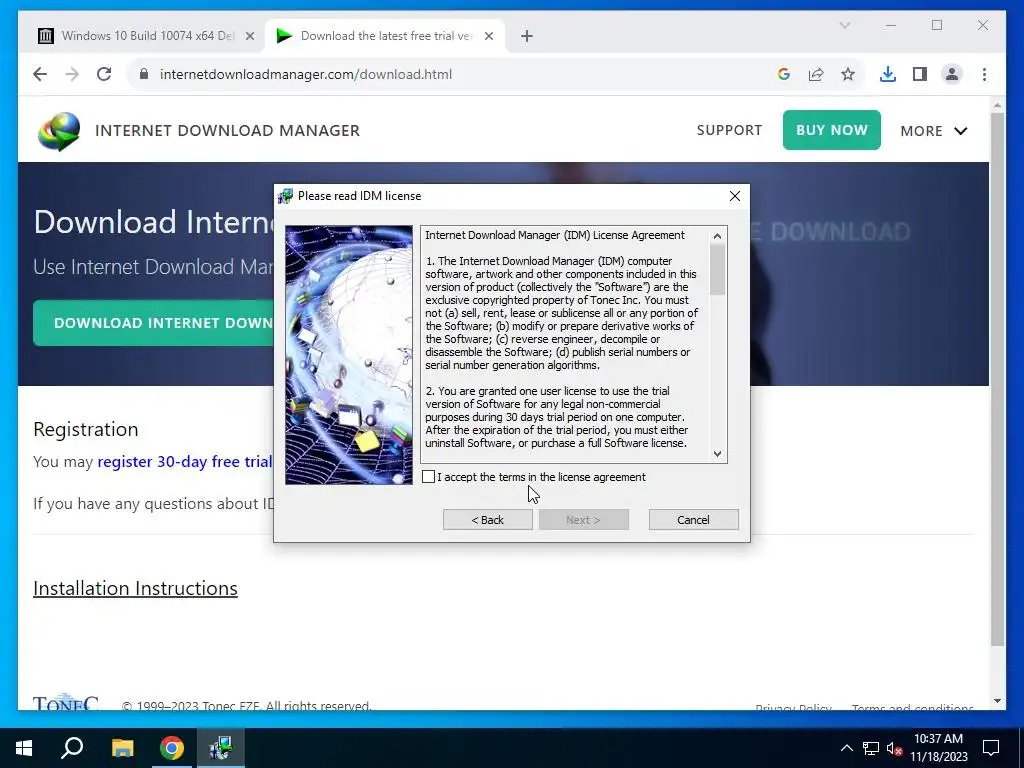This screenshot has width=1024, height=768.
Task: Open the tab search chevron
Action: pyautogui.click(x=844, y=25)
